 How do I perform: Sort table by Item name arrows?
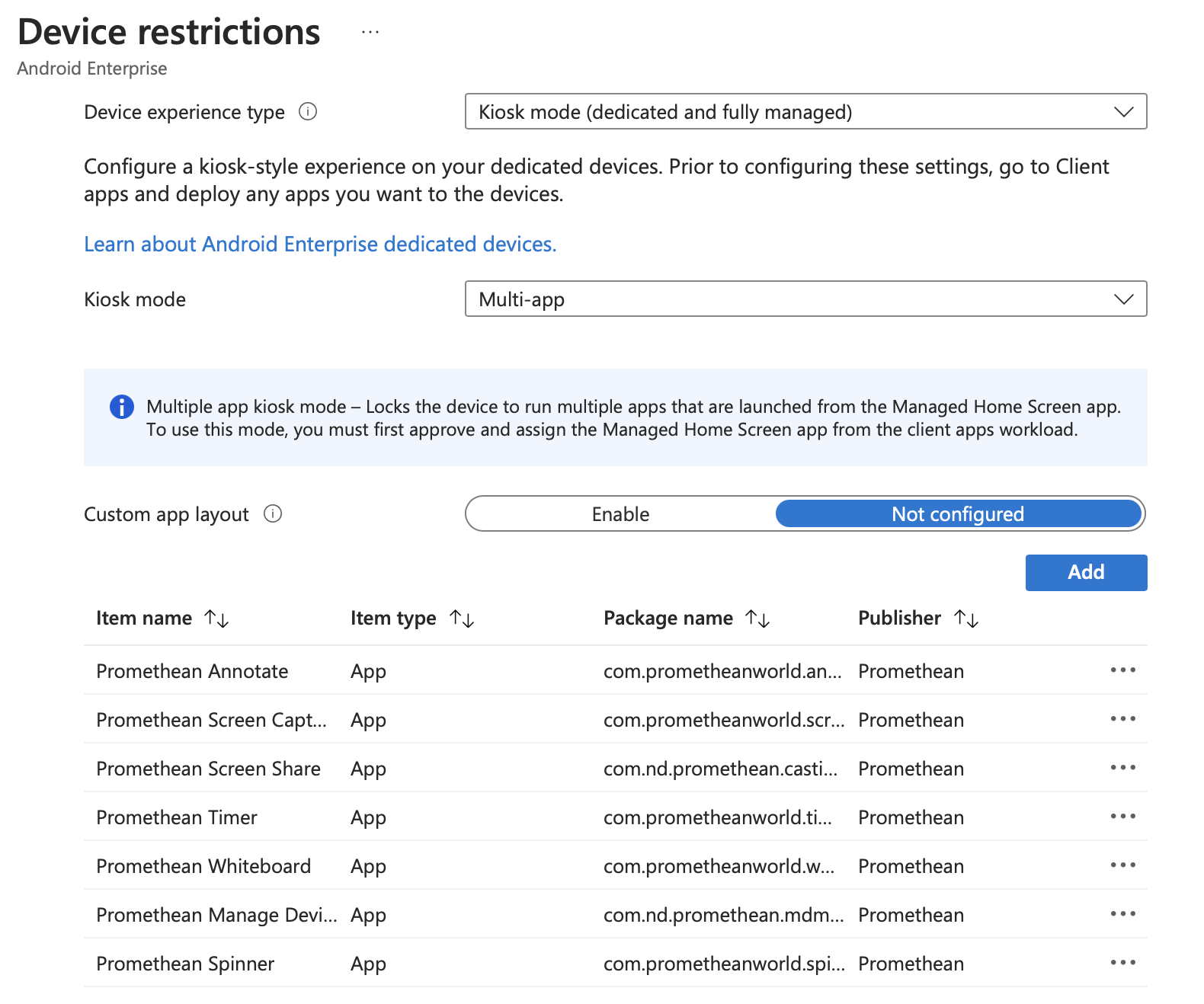point(216,619)
